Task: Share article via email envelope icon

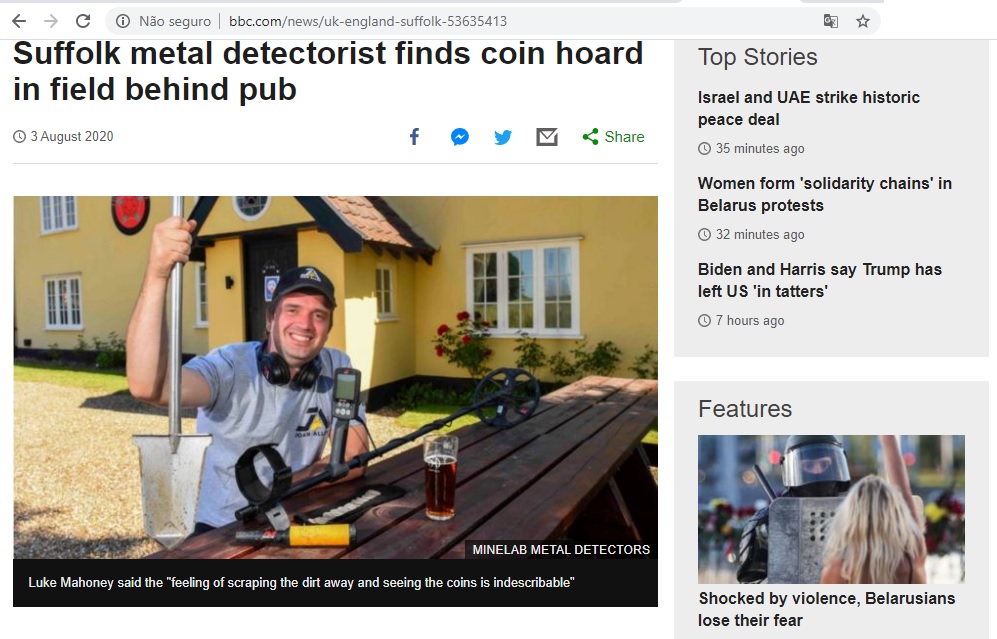Action: click(547, 137)
